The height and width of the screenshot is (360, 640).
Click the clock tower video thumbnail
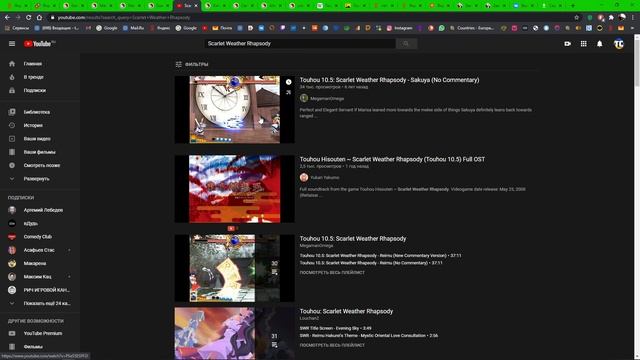click(235, 109)
